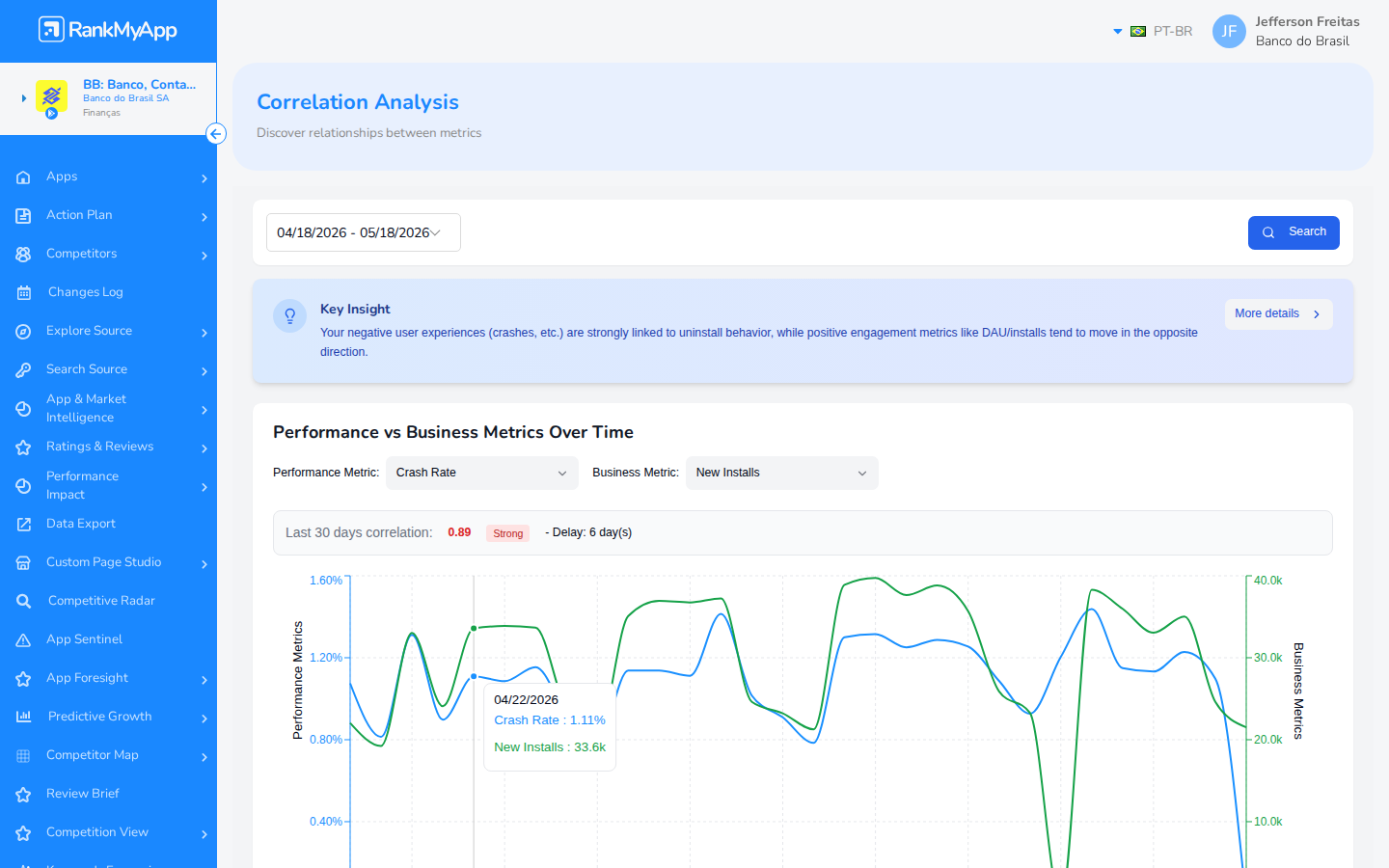Open the Crash Rate performance metric dropdown
Screen dimensions: 1389x868
click(481, 473)
